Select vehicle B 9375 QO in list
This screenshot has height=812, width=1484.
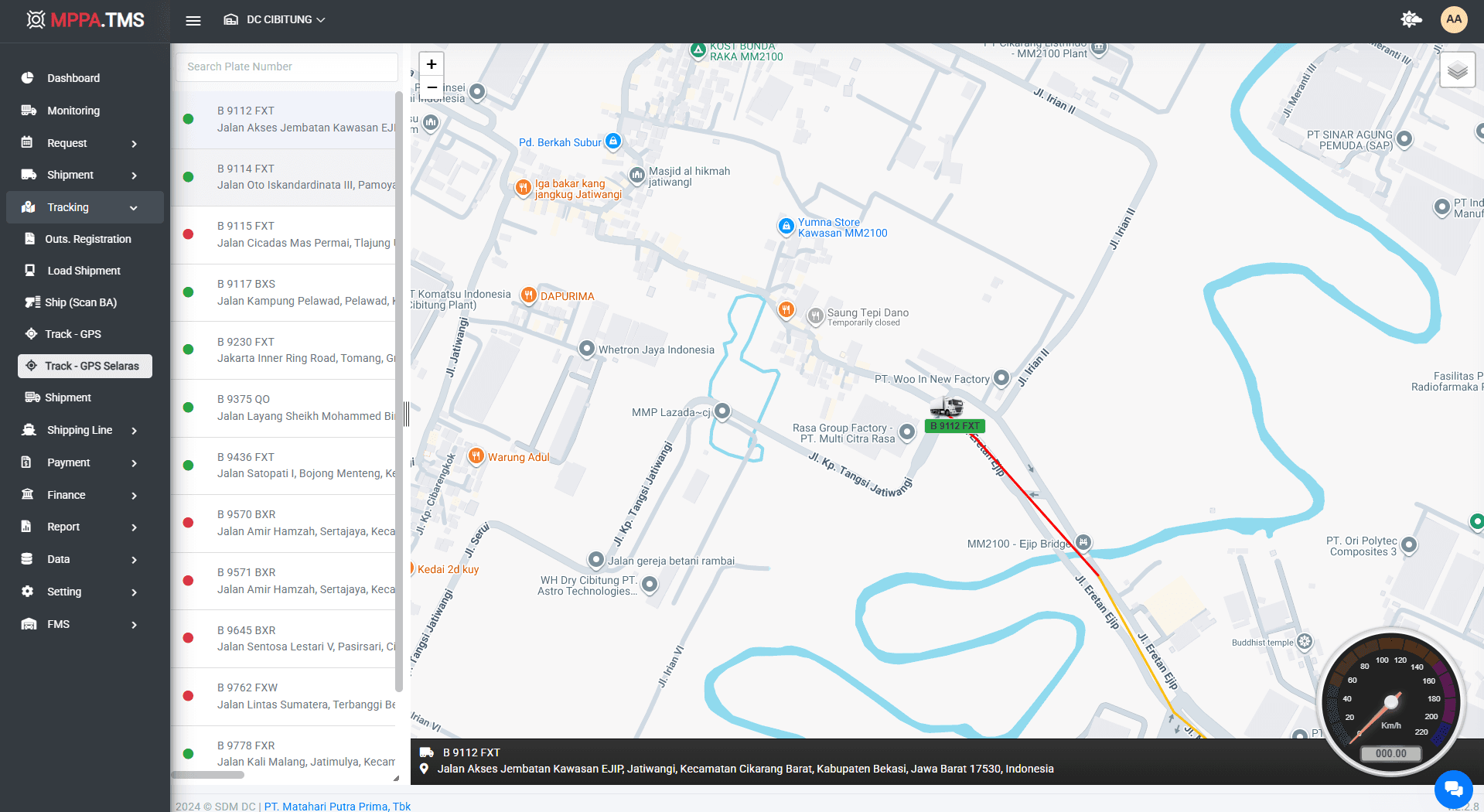(x=283, y=408)
